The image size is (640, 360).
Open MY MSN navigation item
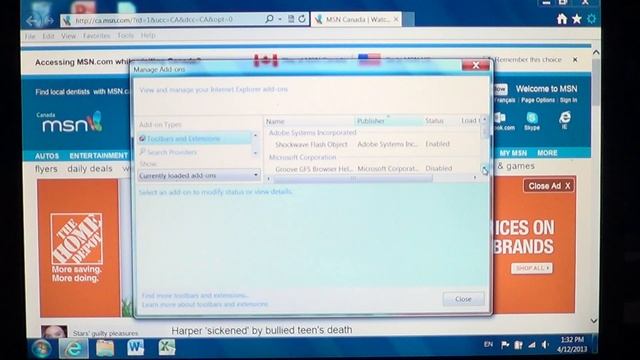[513, 153]
